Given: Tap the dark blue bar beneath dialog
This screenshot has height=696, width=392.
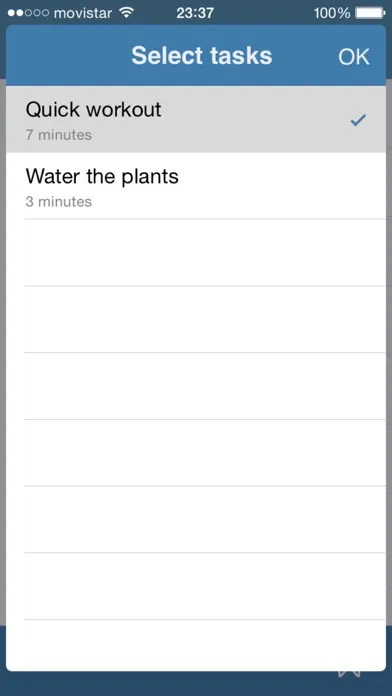Looking at the screenshot, I should click(196, 684).
